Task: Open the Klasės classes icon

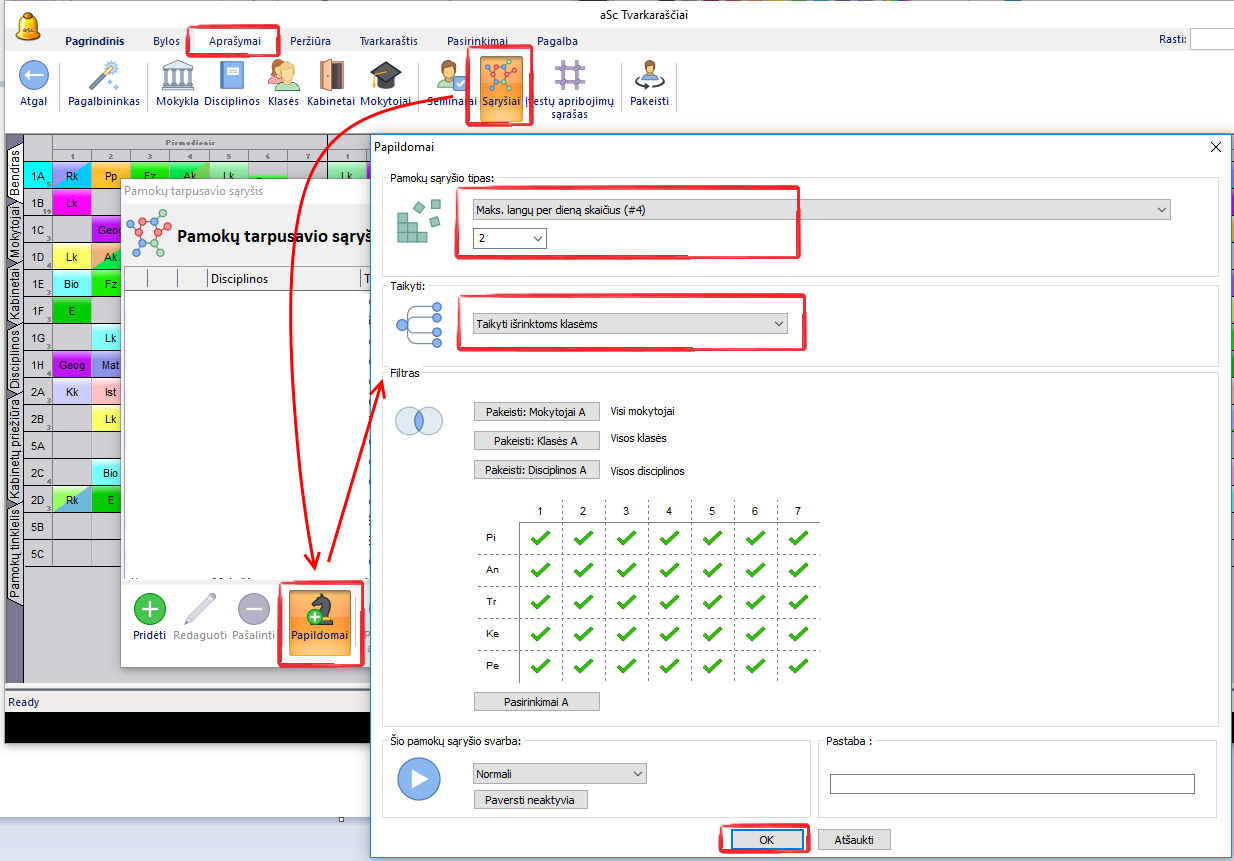Action: coord(283,77)
